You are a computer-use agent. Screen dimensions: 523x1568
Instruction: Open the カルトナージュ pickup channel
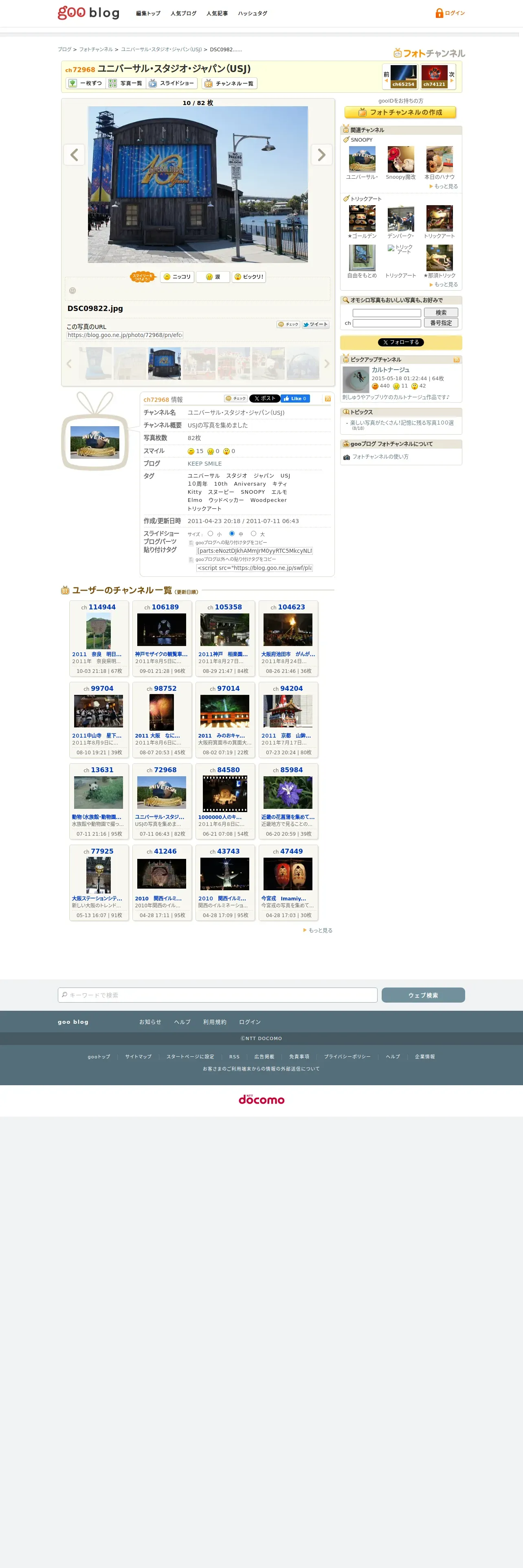pos(390,370)
